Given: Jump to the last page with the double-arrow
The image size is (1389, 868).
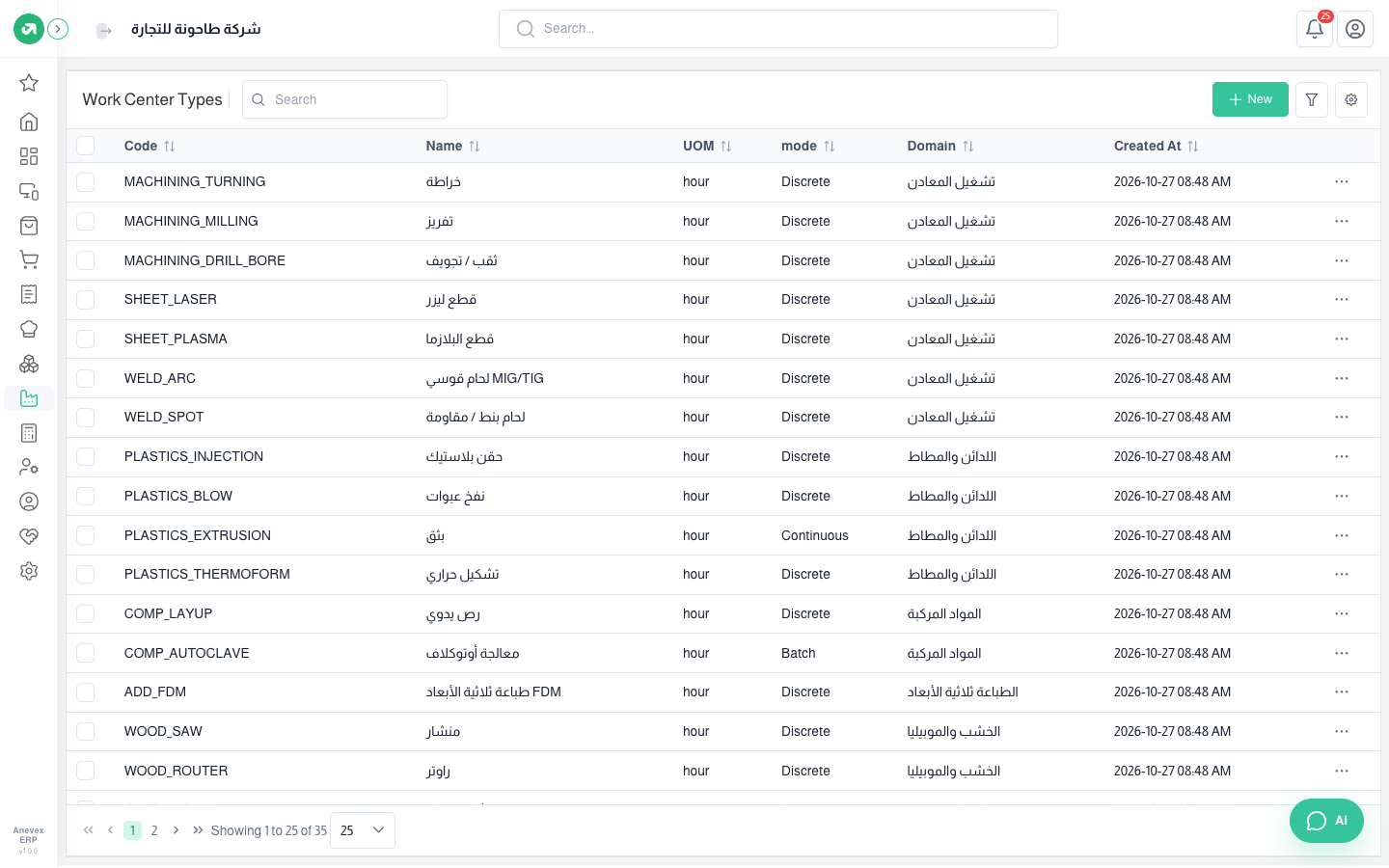Looking at the screenshot, I should (198, 830).
